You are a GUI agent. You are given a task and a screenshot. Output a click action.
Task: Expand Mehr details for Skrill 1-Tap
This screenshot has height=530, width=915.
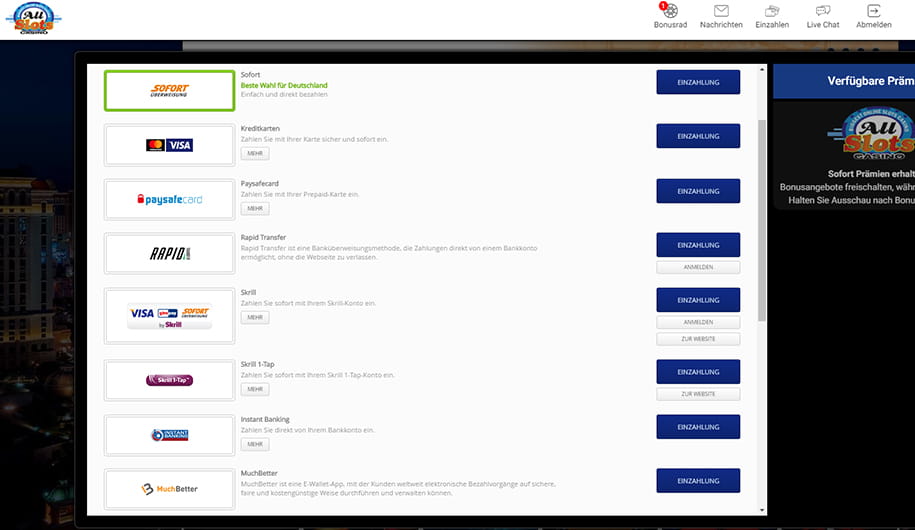coord(255,389)
